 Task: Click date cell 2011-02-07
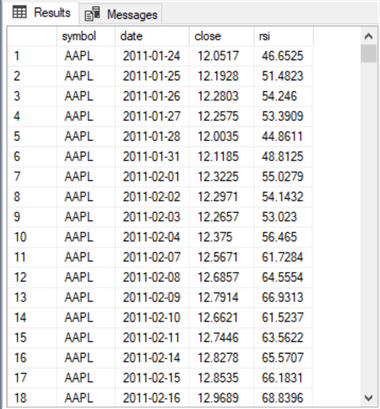152,257
